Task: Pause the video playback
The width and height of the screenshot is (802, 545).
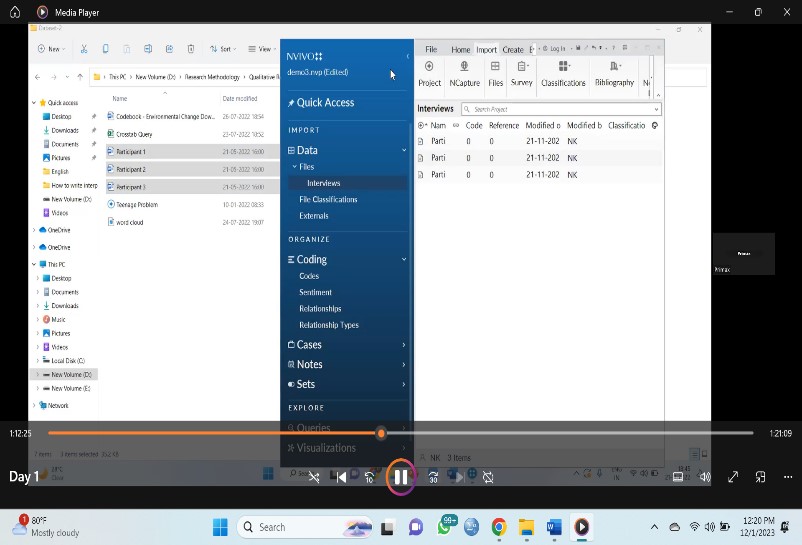Action: click(400, 478)
